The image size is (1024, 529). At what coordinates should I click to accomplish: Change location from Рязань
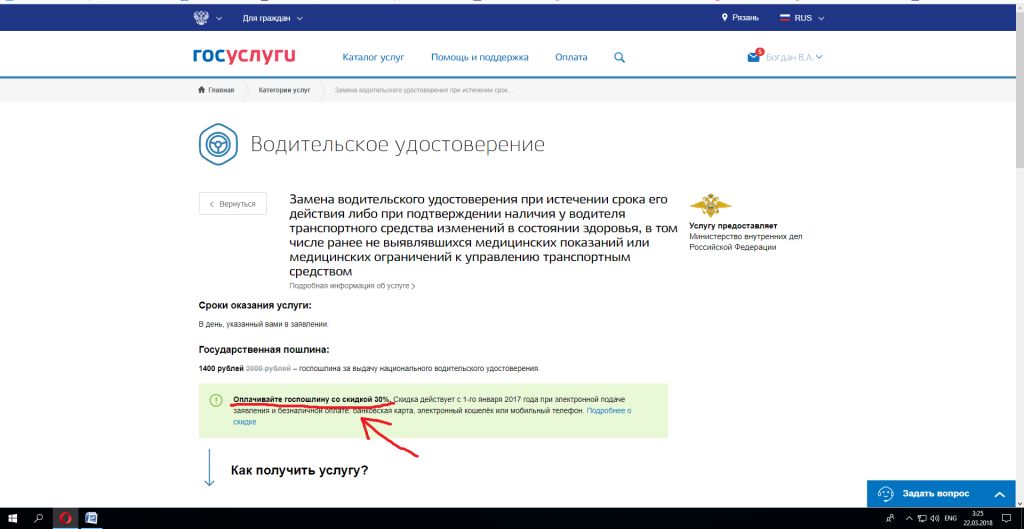click(741, 18)
